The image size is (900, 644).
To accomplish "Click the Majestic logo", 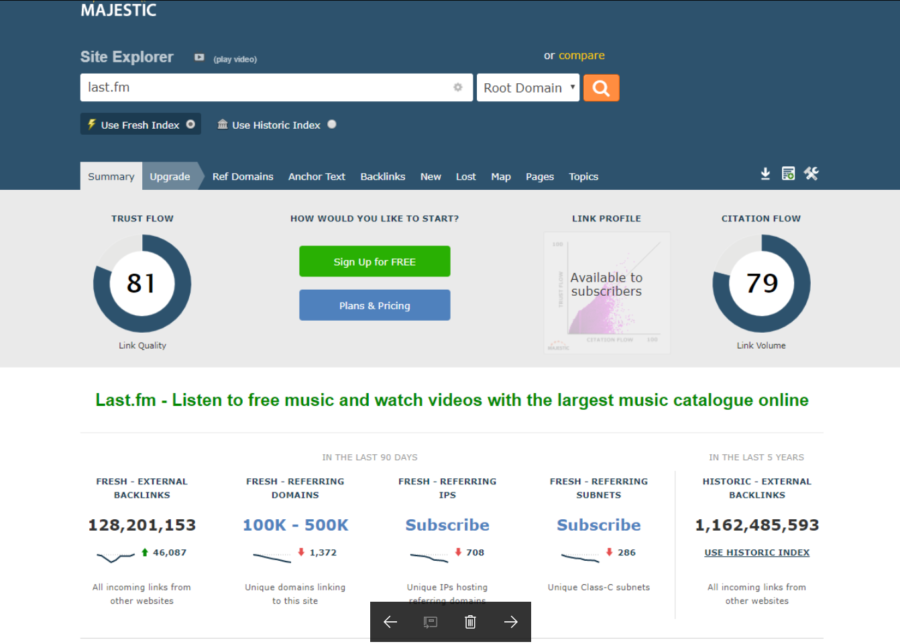I will pyautogui.click(x=118, y=10).
